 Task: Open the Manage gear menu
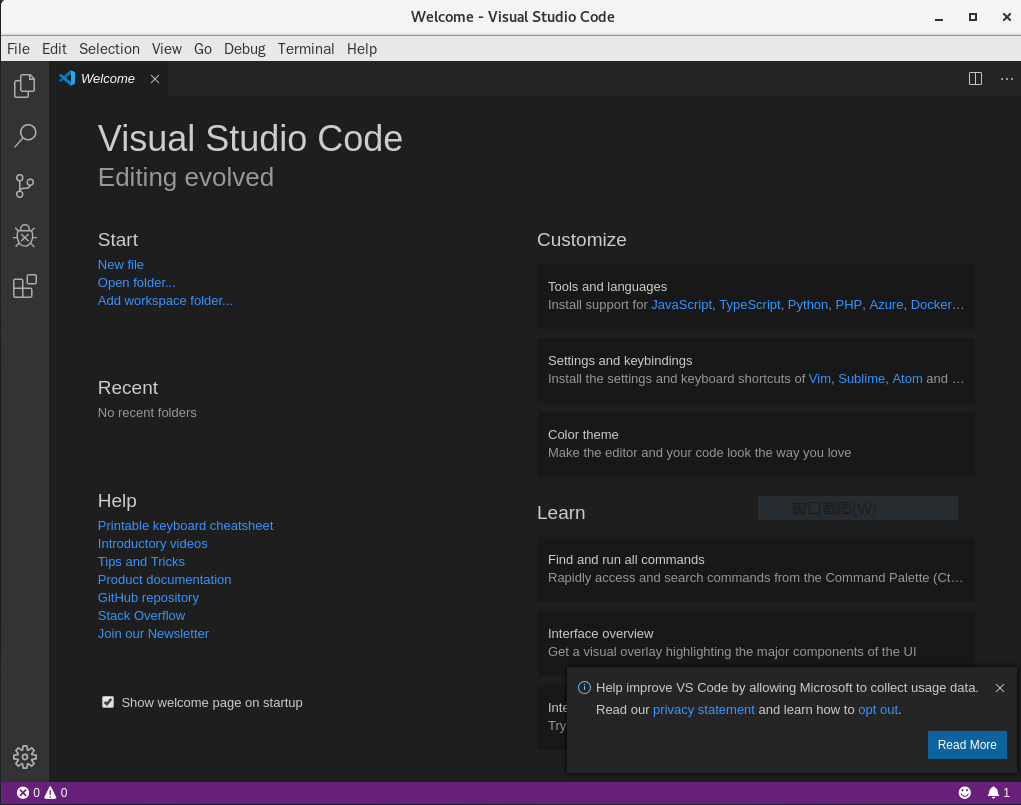click(25, 757)
